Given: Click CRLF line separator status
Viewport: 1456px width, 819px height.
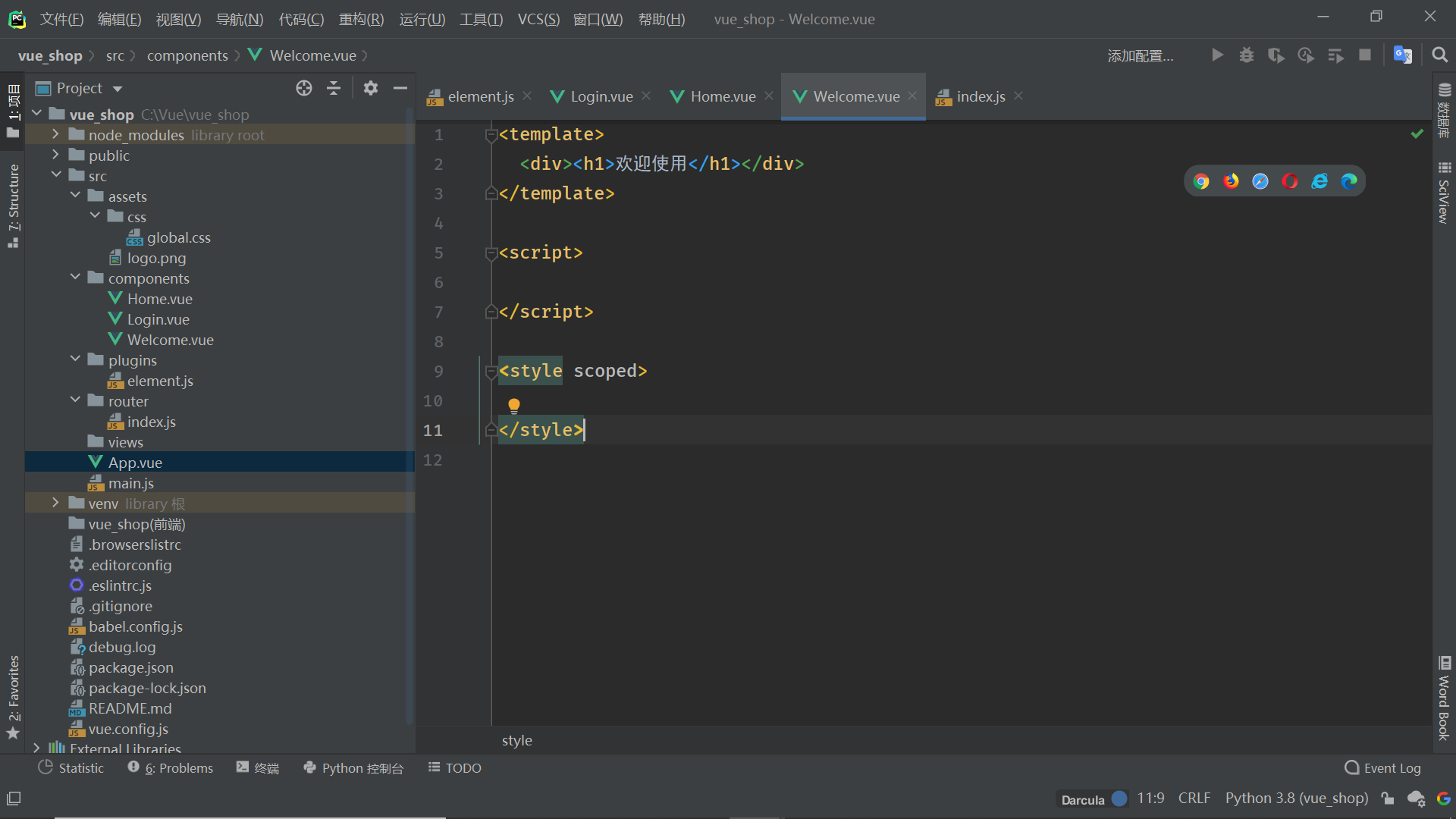Looking at the screenshot, I should (1194, 799).
